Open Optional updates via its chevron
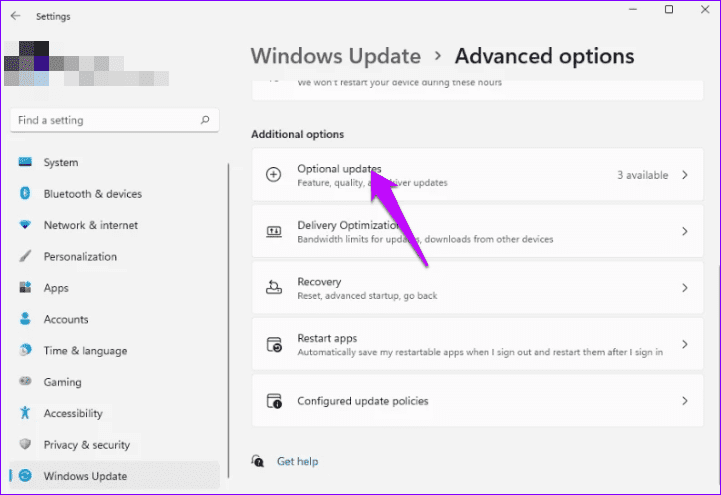The image size is (721, 495). point(685,175)
